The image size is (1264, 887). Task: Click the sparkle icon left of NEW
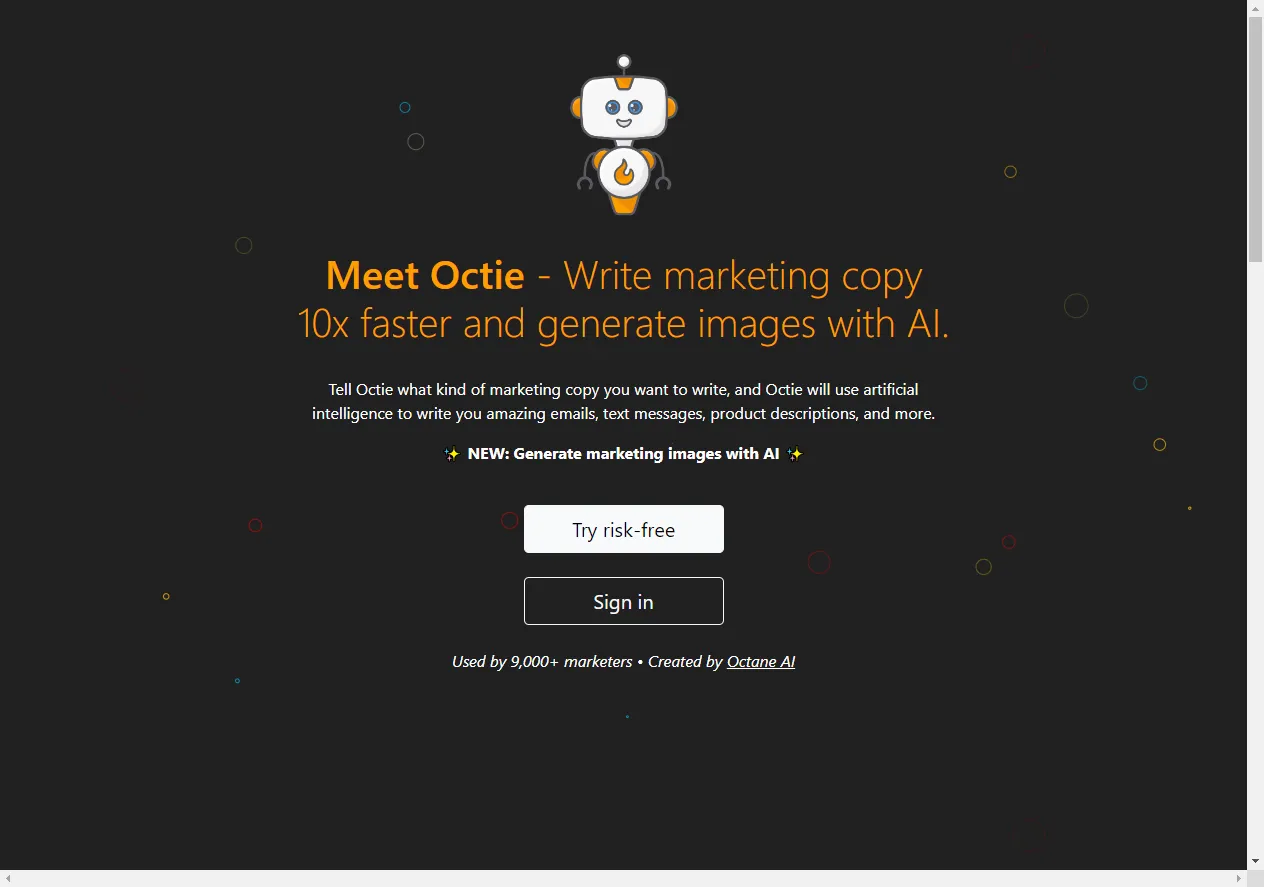[x=451, y=453]
